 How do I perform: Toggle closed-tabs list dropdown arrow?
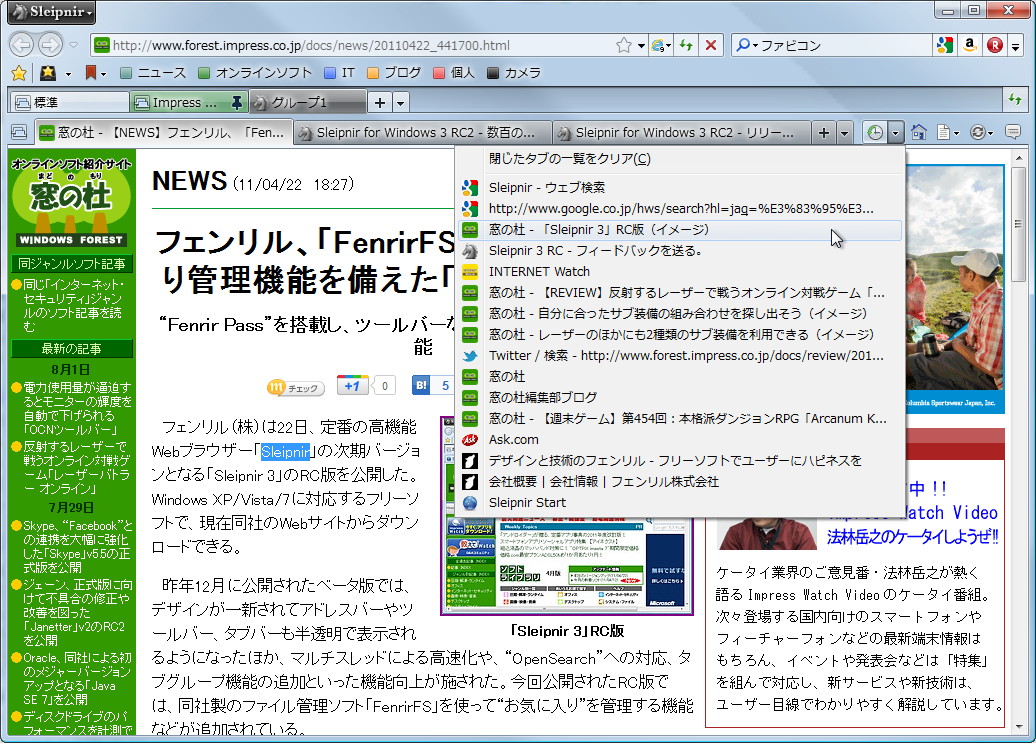[895, 133]
